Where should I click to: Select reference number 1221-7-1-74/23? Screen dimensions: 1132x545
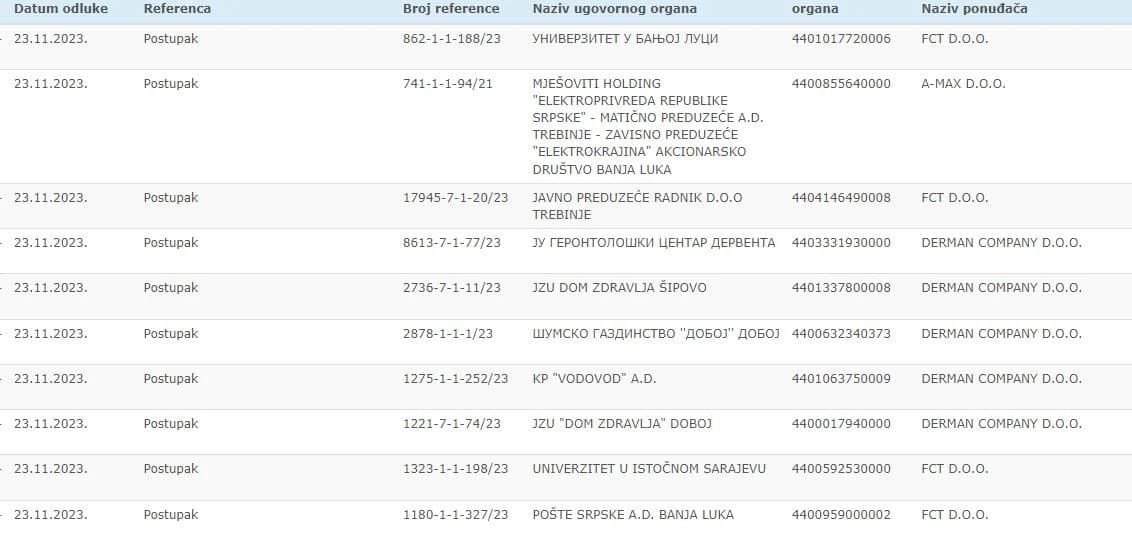tap(451, 423)
